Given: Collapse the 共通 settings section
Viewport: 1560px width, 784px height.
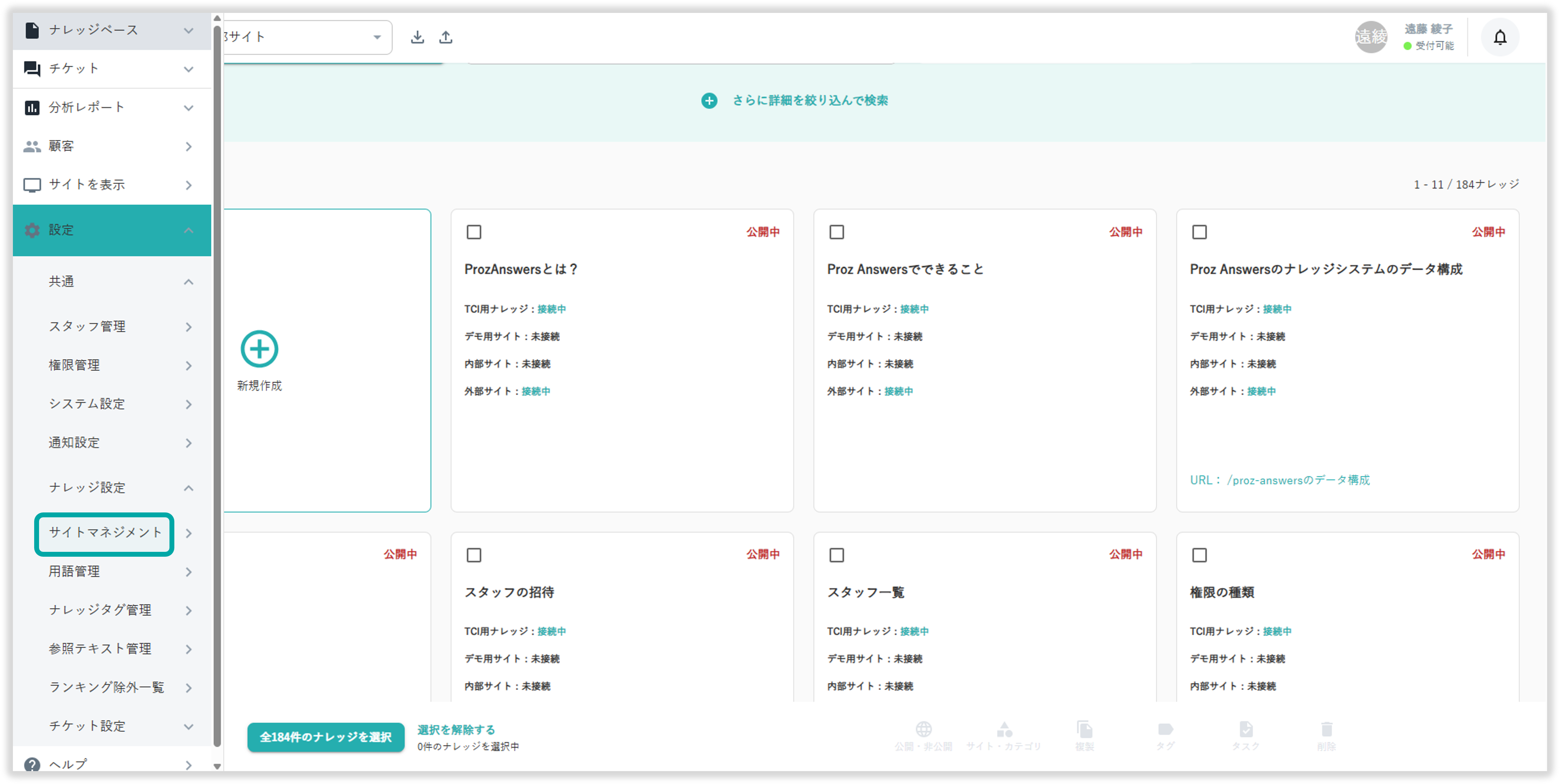Looking at the screenshot, I should click(x=188, y=282).
